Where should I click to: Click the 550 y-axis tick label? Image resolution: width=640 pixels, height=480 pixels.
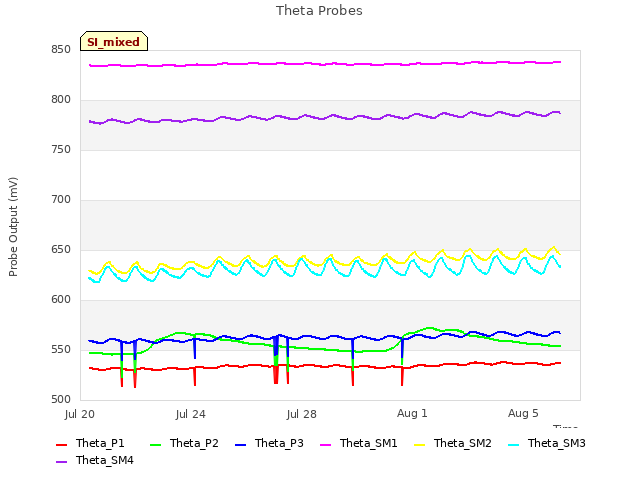point(61,350)
